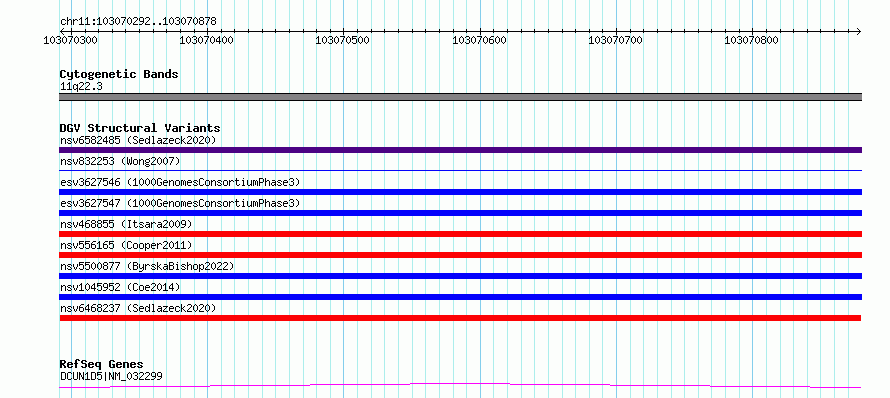This screenshot has height=398, width=890.
Task: Click the nsv1045952 (Coe2014) variant label
Action: coord(120,287)
